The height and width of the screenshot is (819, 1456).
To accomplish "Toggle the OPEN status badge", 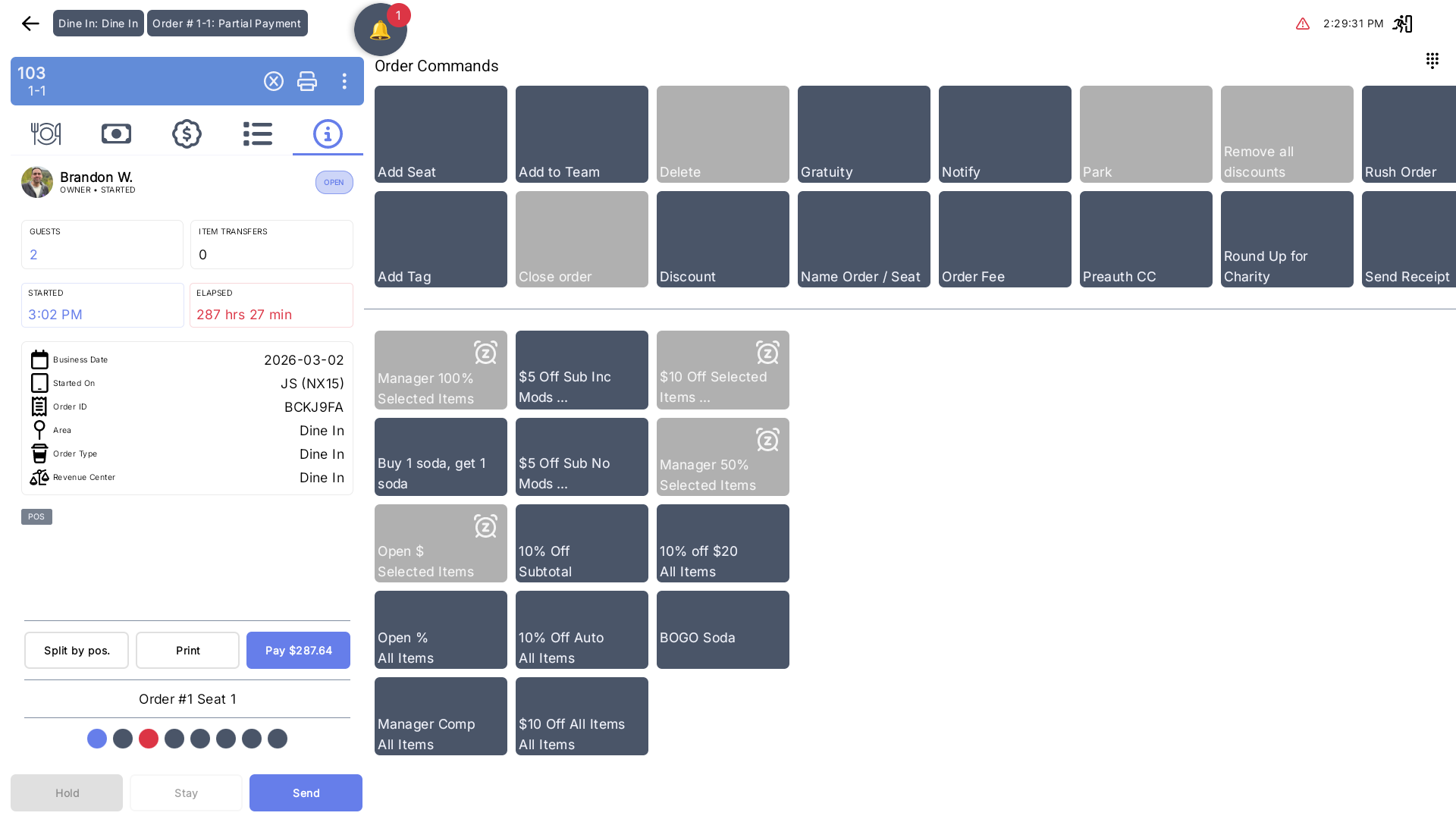I will (334, 183).
